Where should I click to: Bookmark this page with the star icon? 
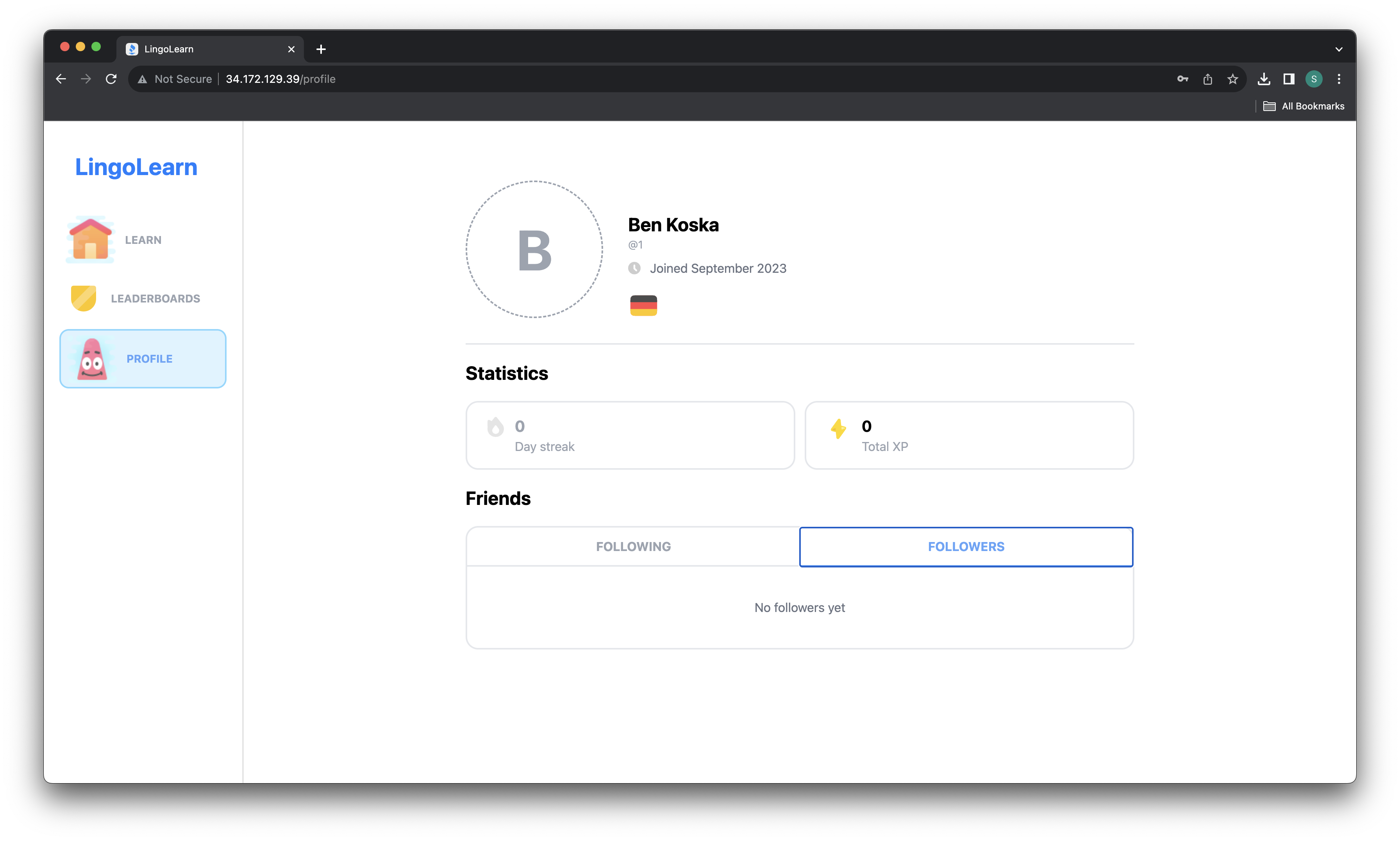1232,79
